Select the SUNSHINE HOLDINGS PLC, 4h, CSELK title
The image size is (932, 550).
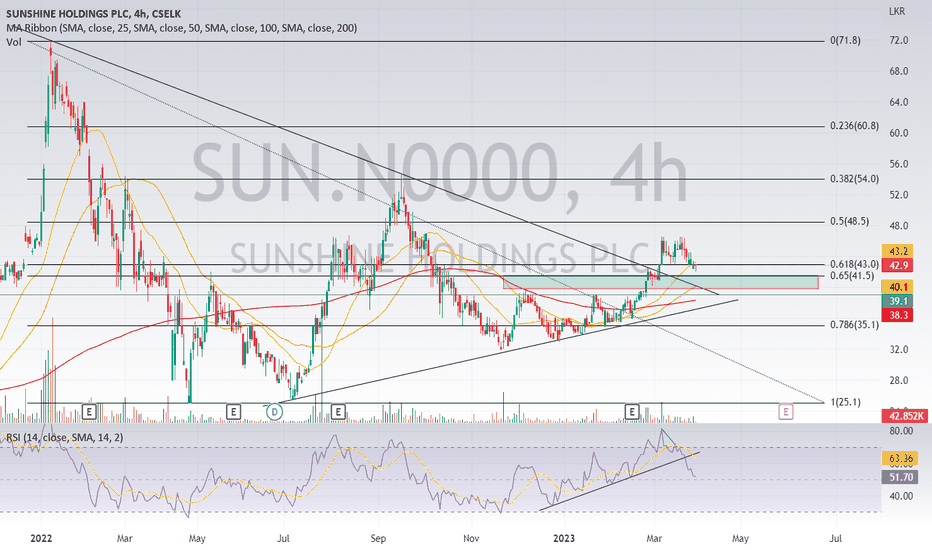[x=93, y=14]
